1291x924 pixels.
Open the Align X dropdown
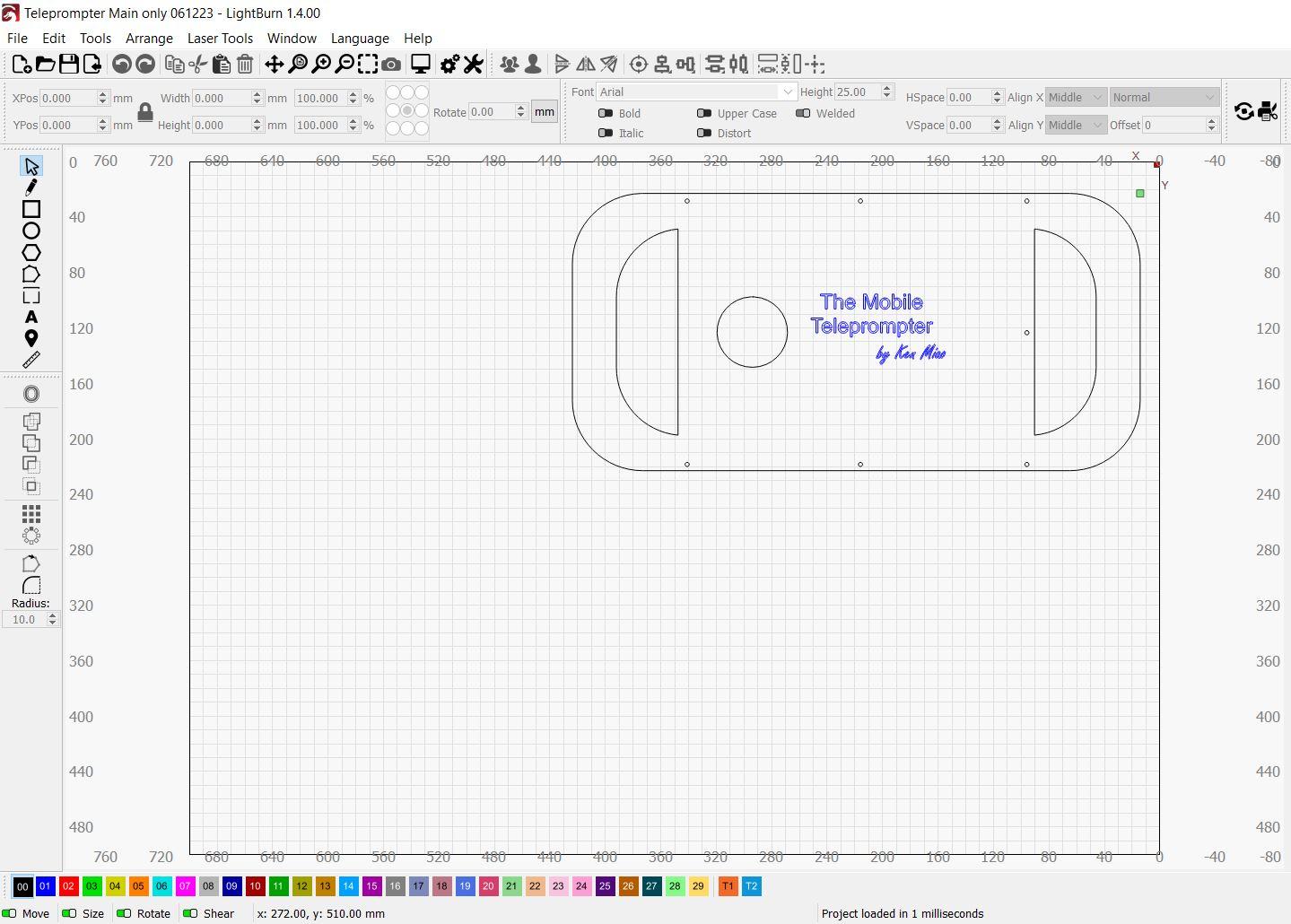[1076, 97]
